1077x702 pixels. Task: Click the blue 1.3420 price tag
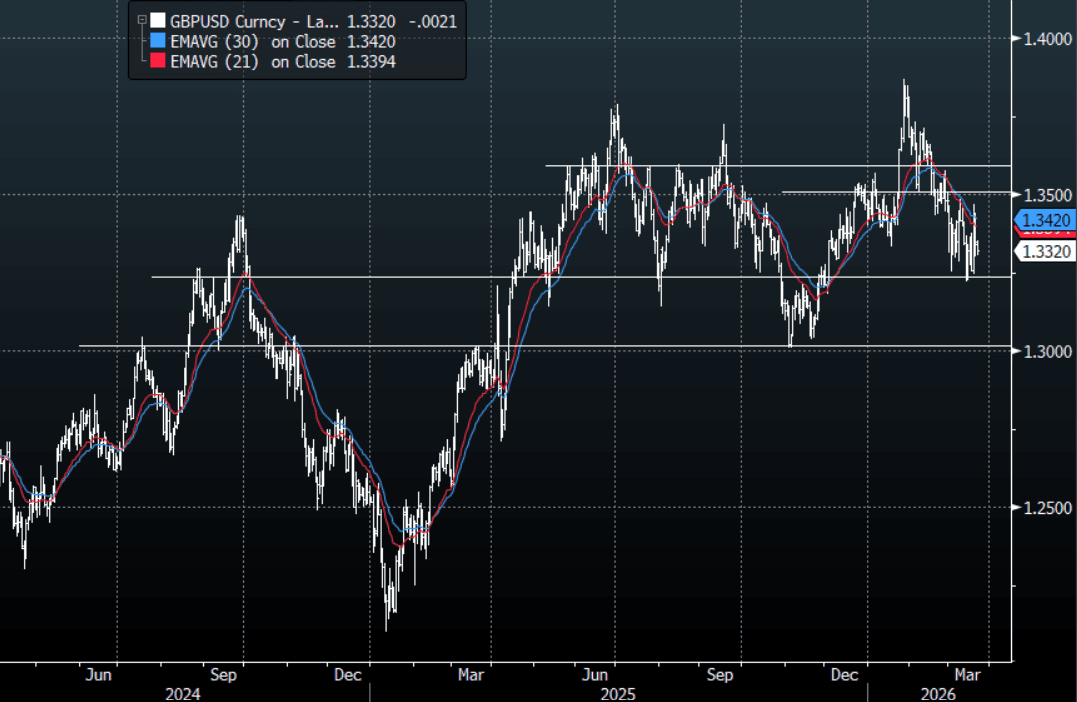click(x=1044, y=220)
